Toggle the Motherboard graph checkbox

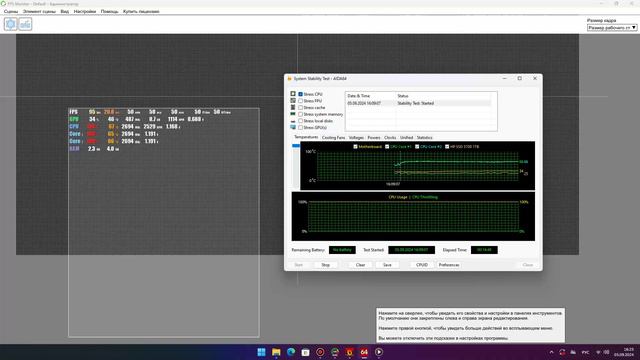[x=355, y=147]
